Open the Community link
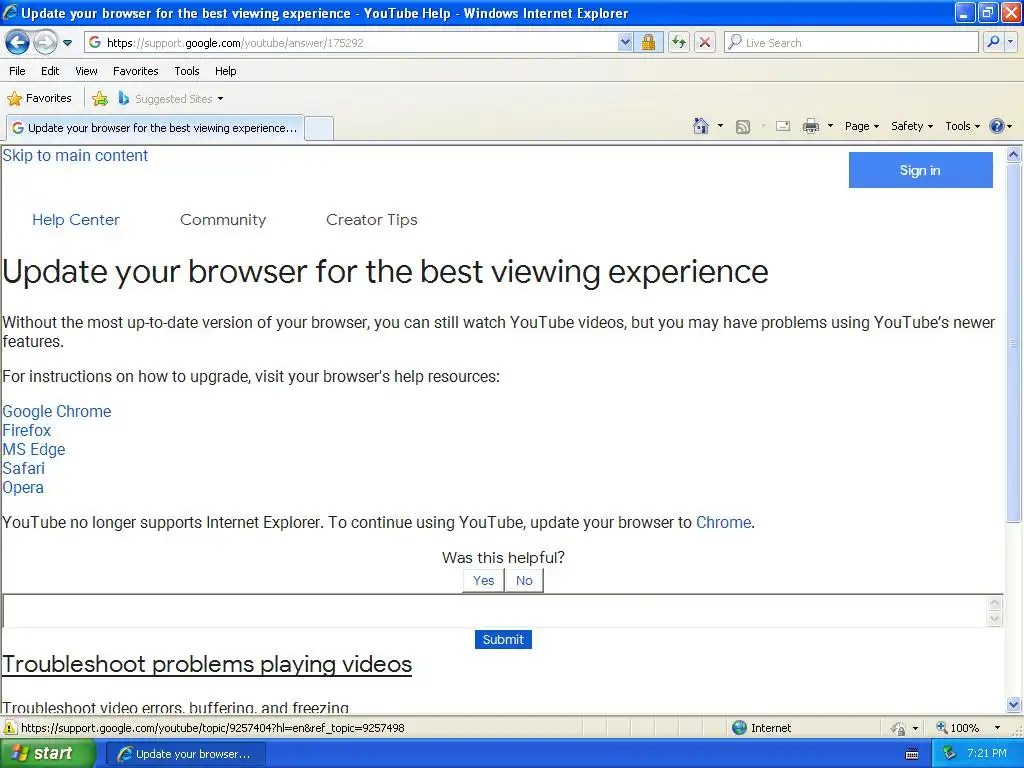 click(223, 220)
